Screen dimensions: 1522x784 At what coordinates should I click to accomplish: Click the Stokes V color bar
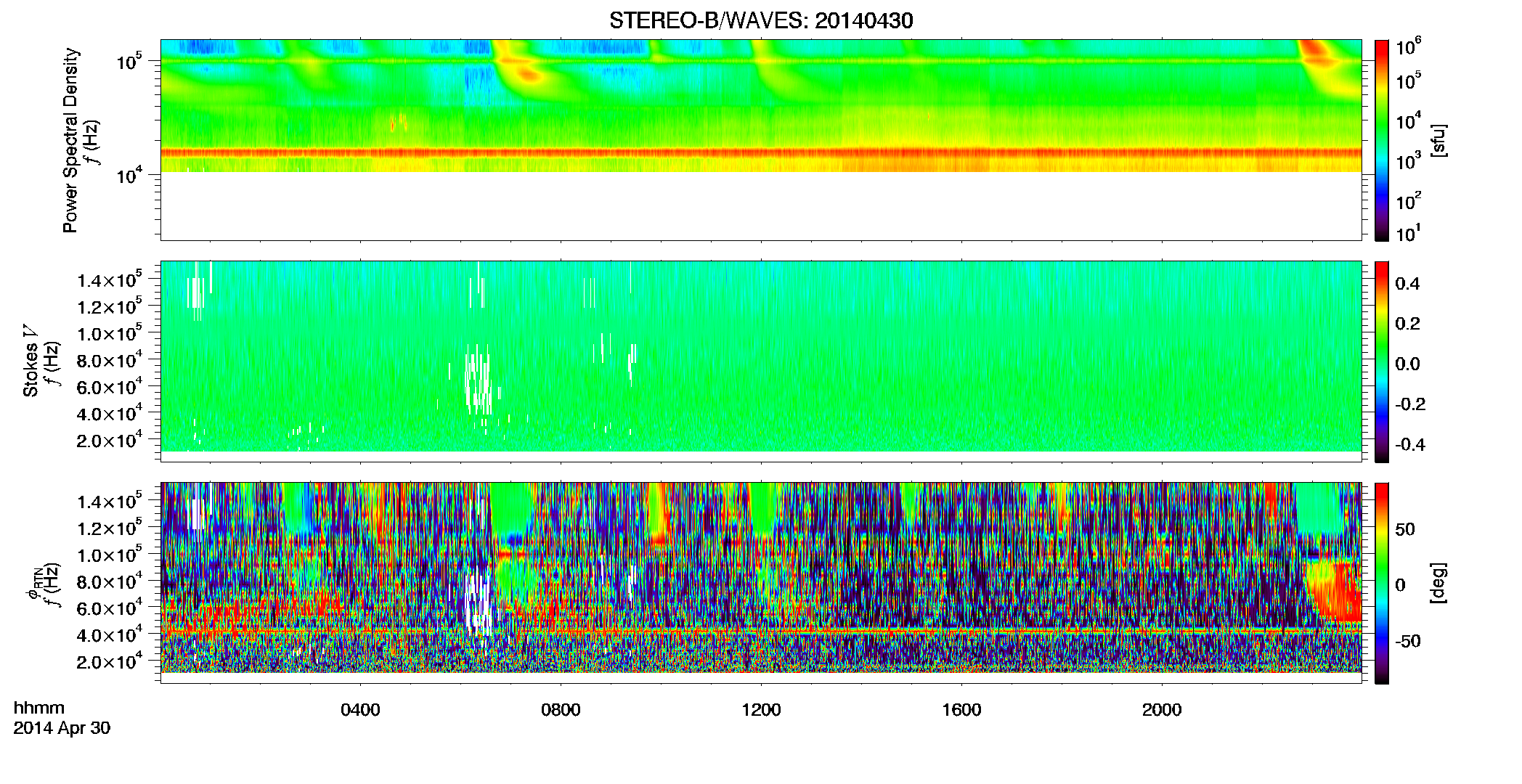1382,362
